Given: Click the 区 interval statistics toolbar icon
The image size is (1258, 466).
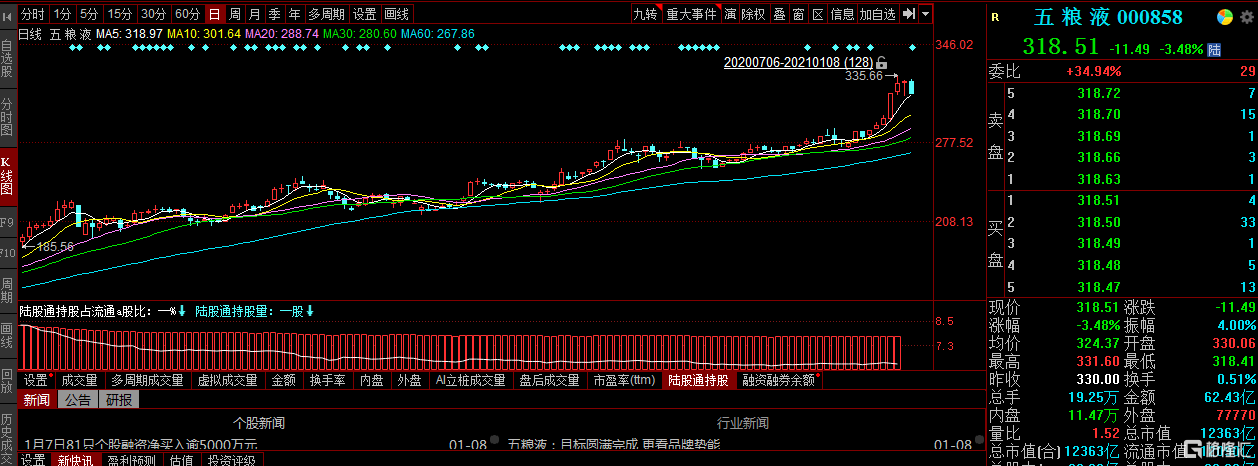Looking at the screenshot, I should click(x=817, y=14).
